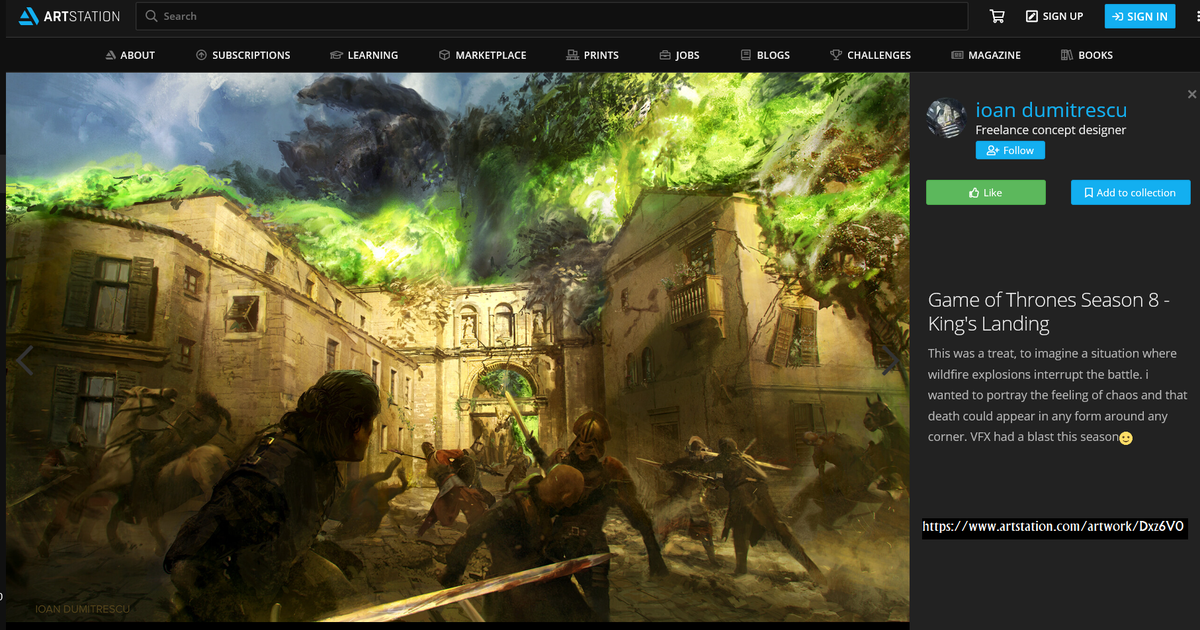Open the Magazine menu item

pyautogui.click(x=986, y=55)
